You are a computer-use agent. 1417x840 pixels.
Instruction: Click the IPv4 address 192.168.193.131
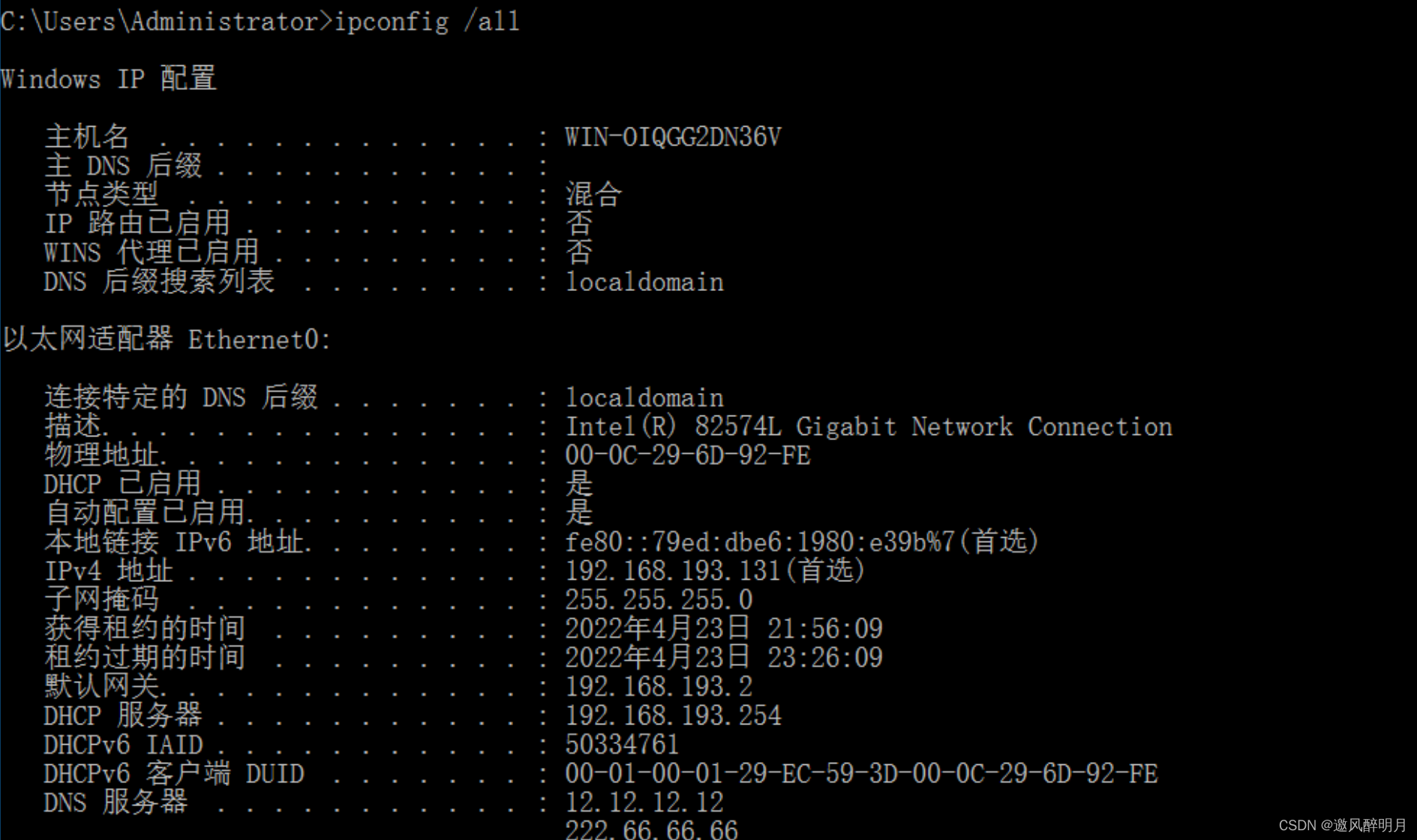point(714,571)
